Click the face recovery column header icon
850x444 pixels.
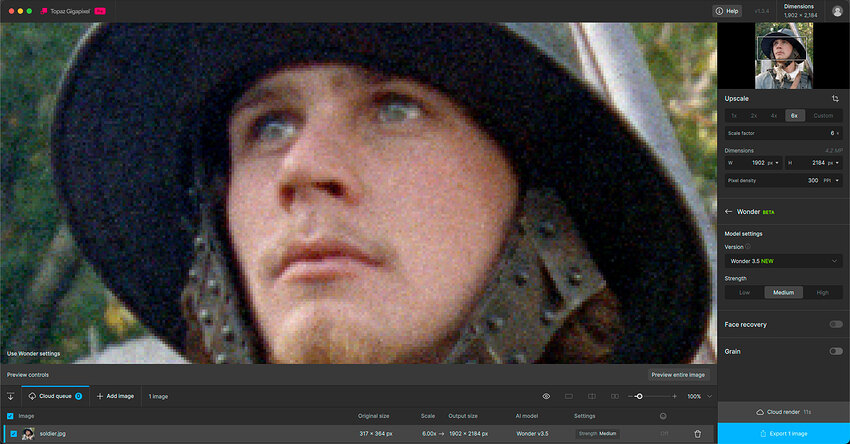(663, 416)
